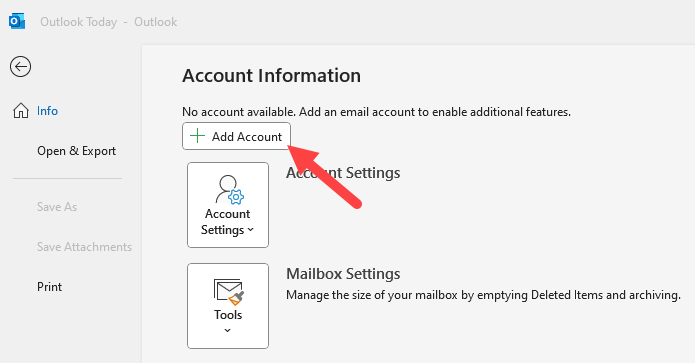Viewport: 695px width, 363px height.
Task: Click the 'Outlook Today - Outlook' window title
Action: point(109,22)
